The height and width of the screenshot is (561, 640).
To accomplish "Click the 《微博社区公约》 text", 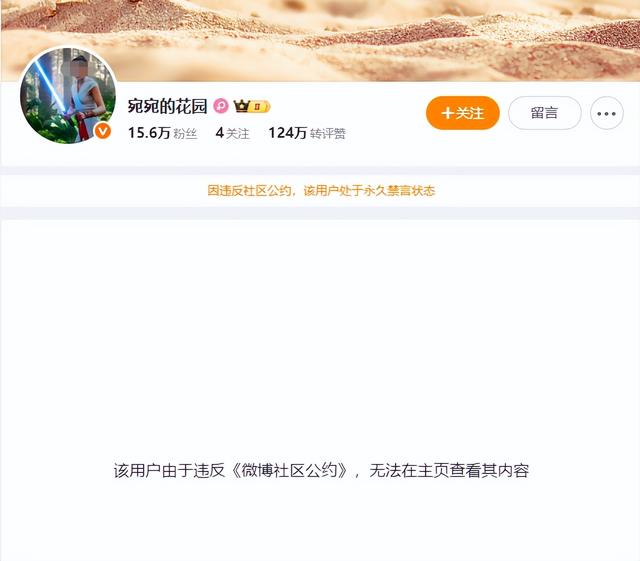I will pyautogui.click(x=290, y=471).
